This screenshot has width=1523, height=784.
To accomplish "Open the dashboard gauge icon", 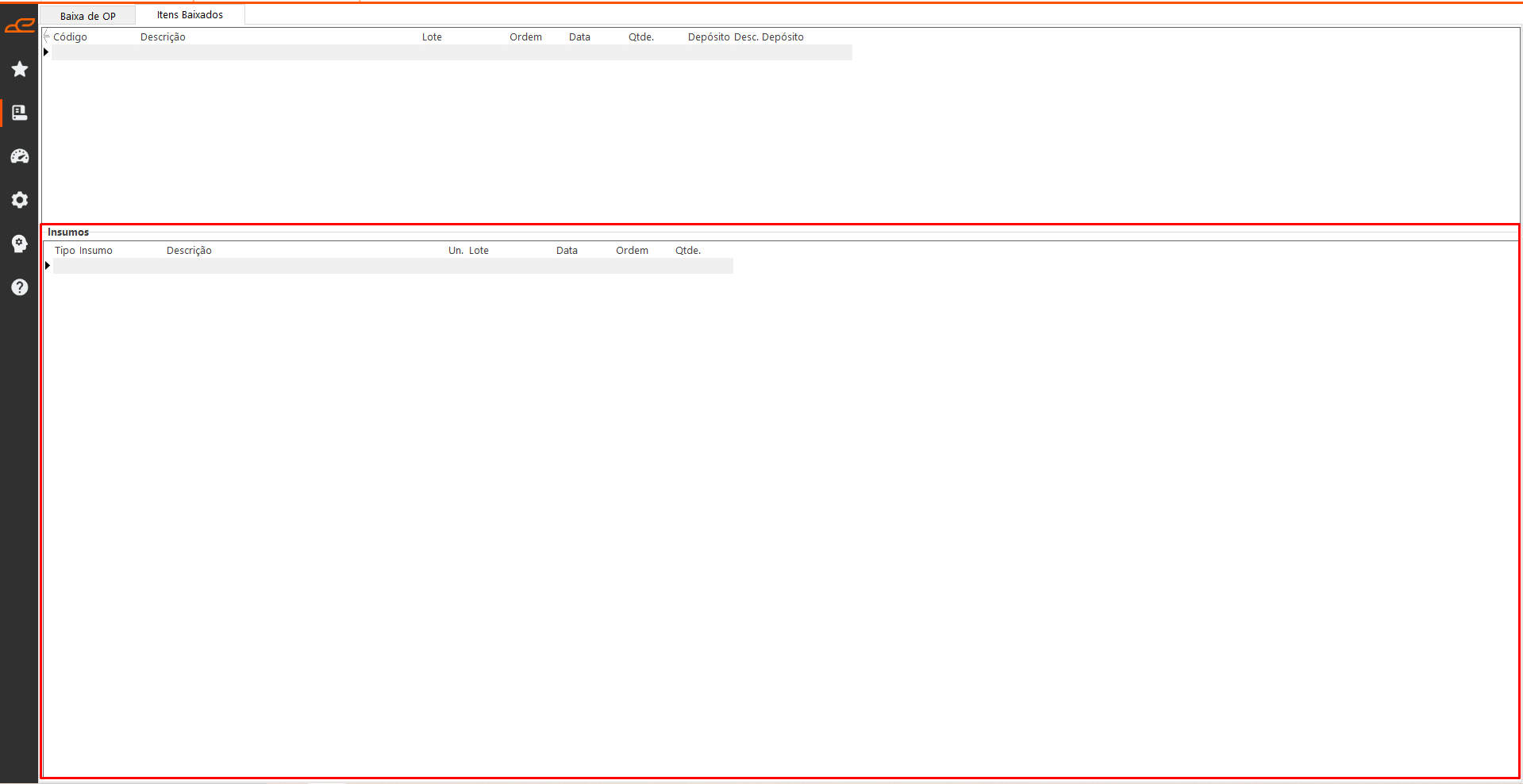I will pyautogui.click(x=20, y=156).
